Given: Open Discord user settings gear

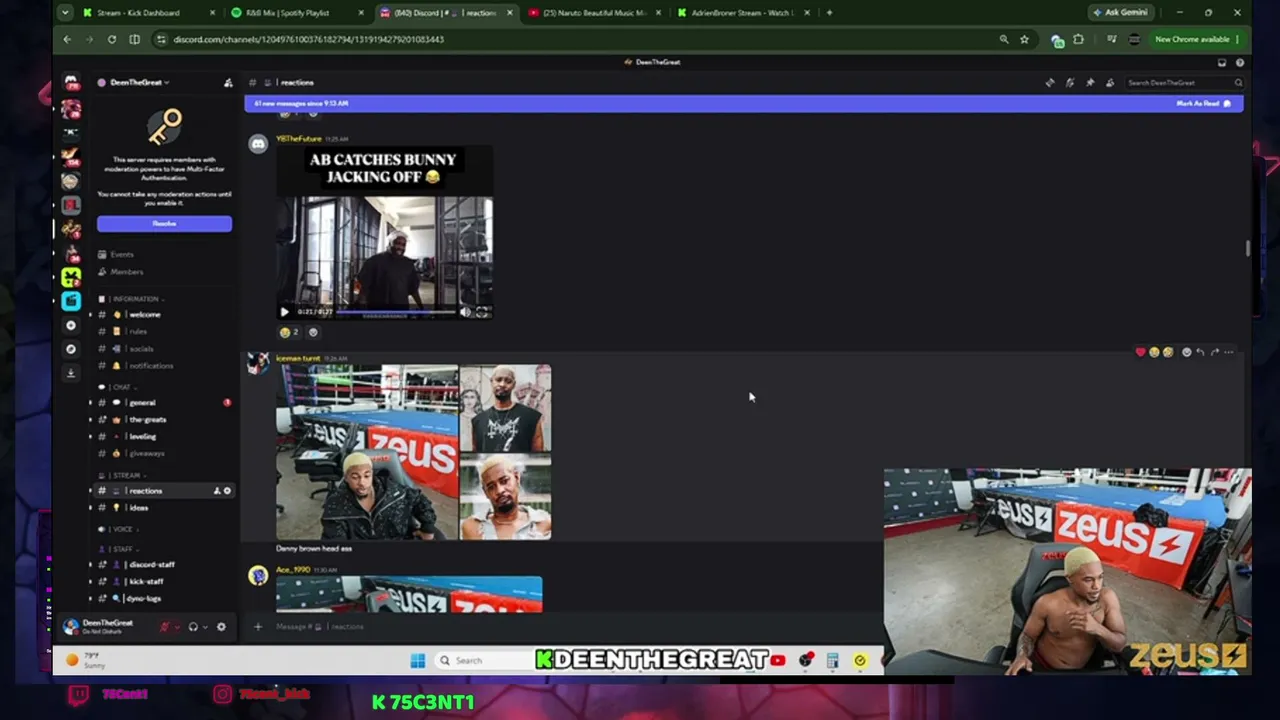Looking at the screenshot, I should [221, 627].
